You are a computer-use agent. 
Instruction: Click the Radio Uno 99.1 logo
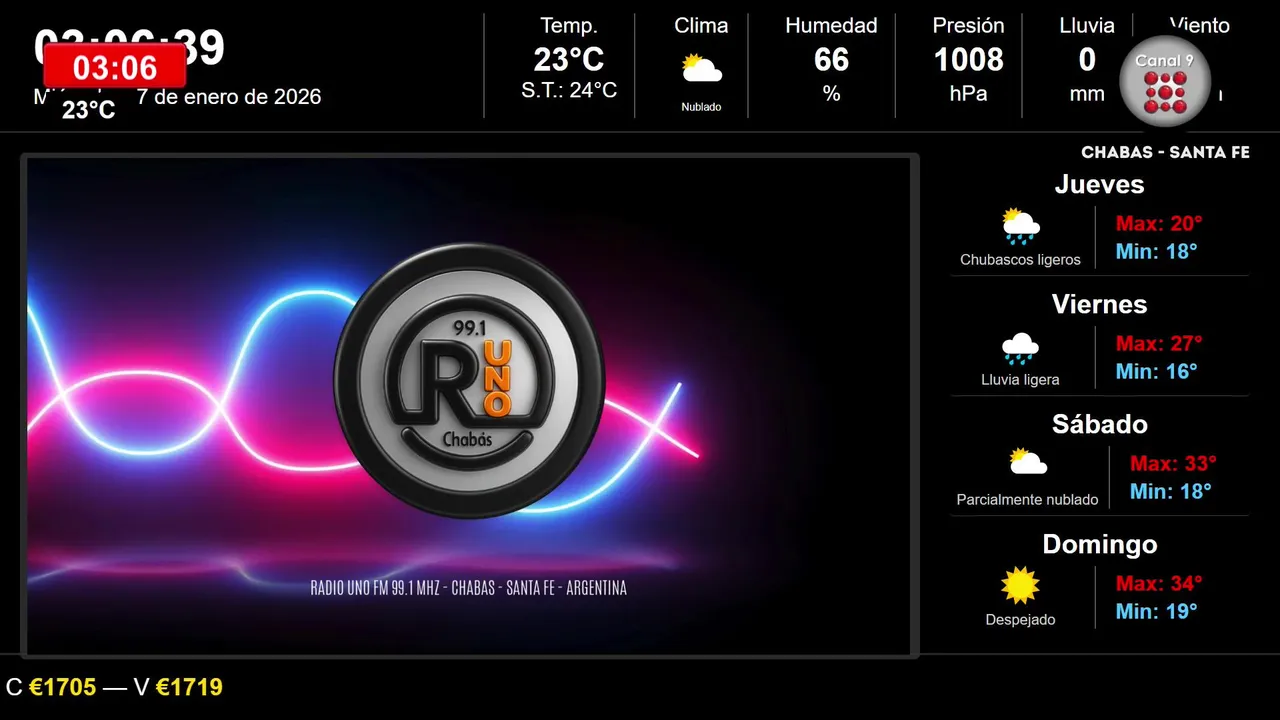point(469,381)
